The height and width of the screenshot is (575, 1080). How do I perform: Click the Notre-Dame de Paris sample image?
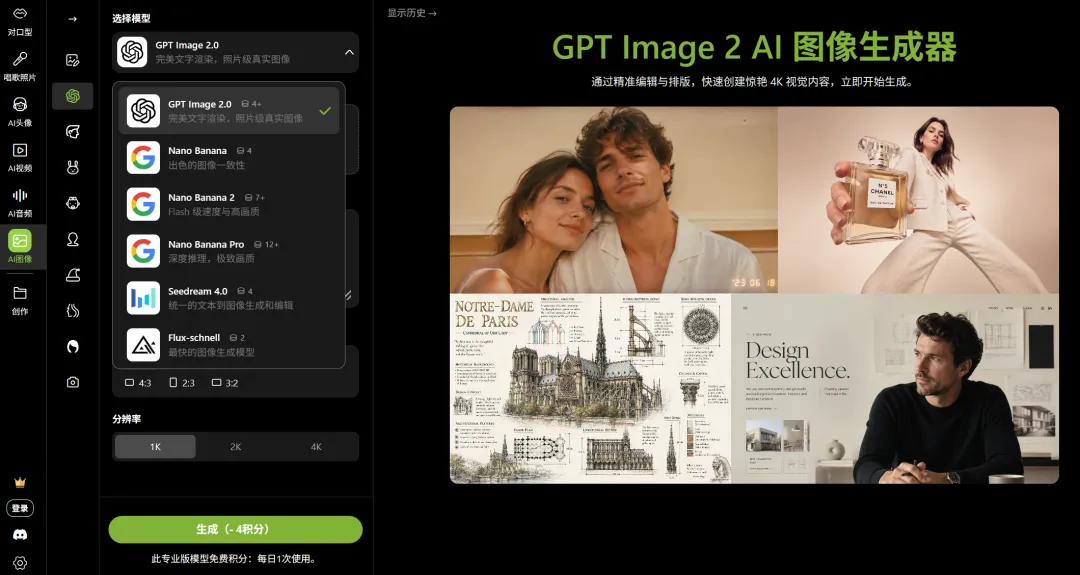[x=590, y=388]
